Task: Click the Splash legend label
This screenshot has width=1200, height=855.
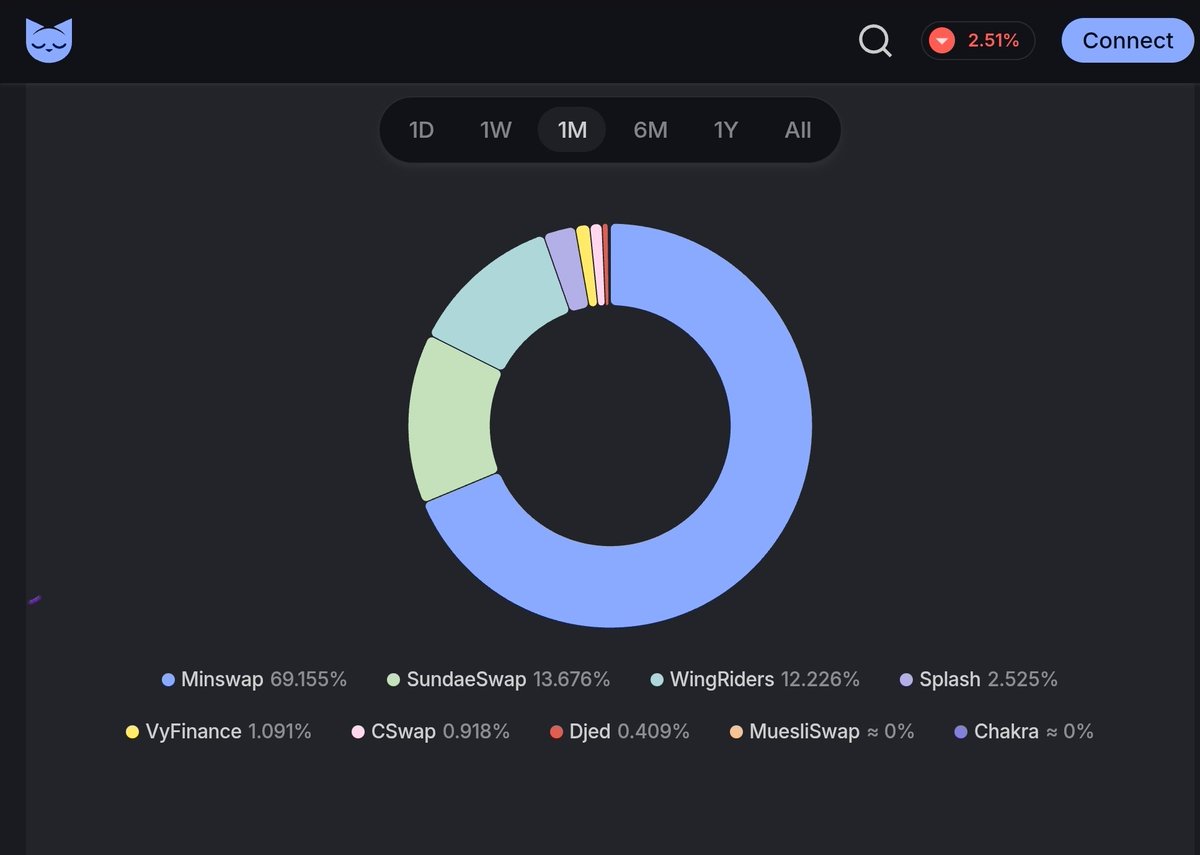Action: [x=950, y=680]
